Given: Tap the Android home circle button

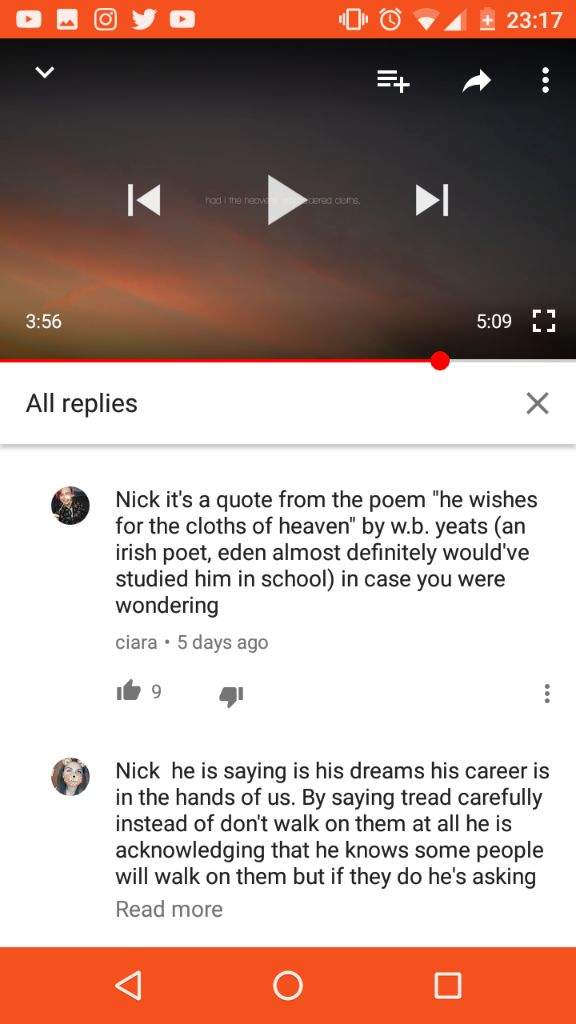Looking at the screenshot, I should [x=288, y=985].
